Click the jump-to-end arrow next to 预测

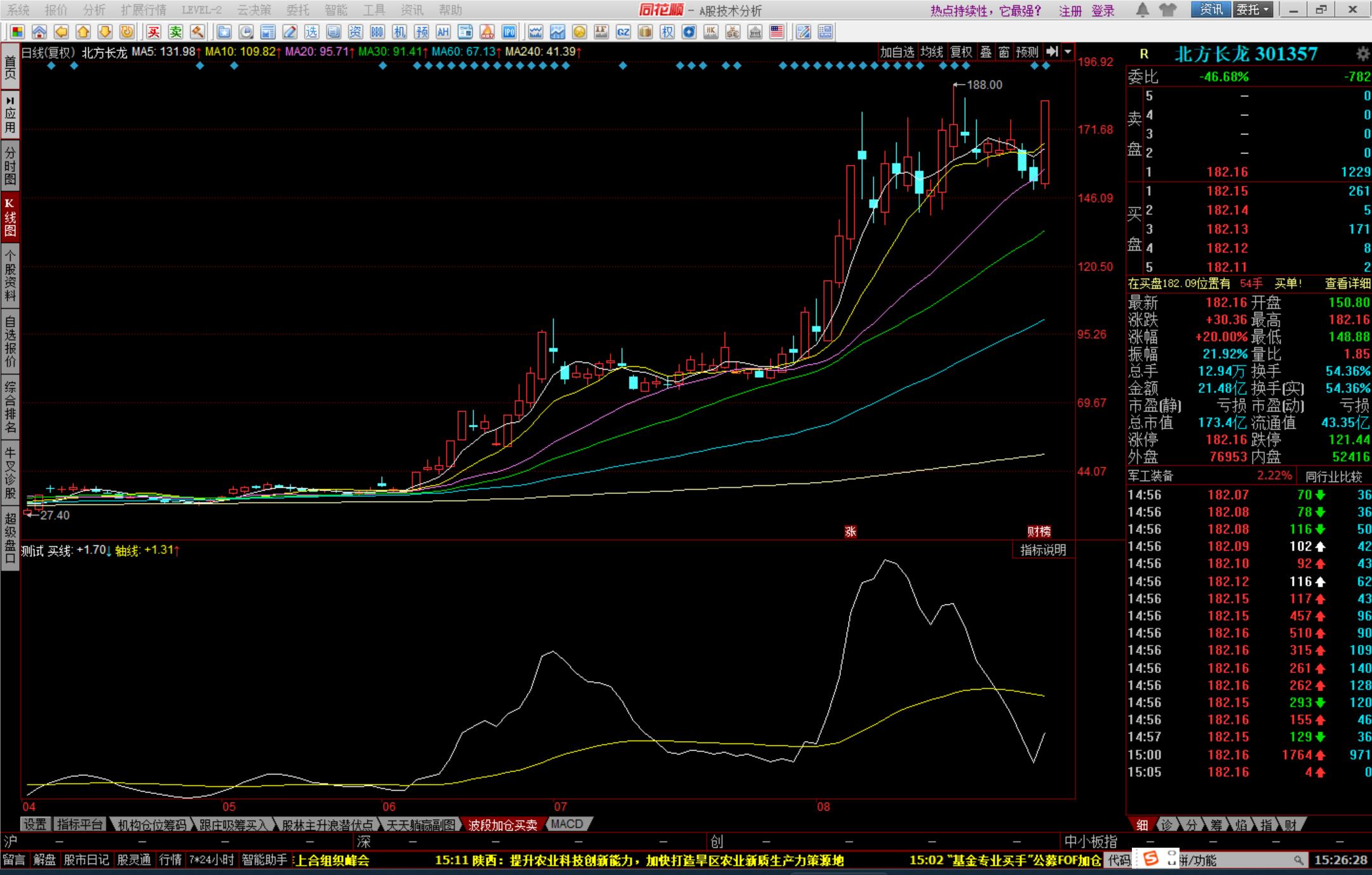click(1052, 52)
